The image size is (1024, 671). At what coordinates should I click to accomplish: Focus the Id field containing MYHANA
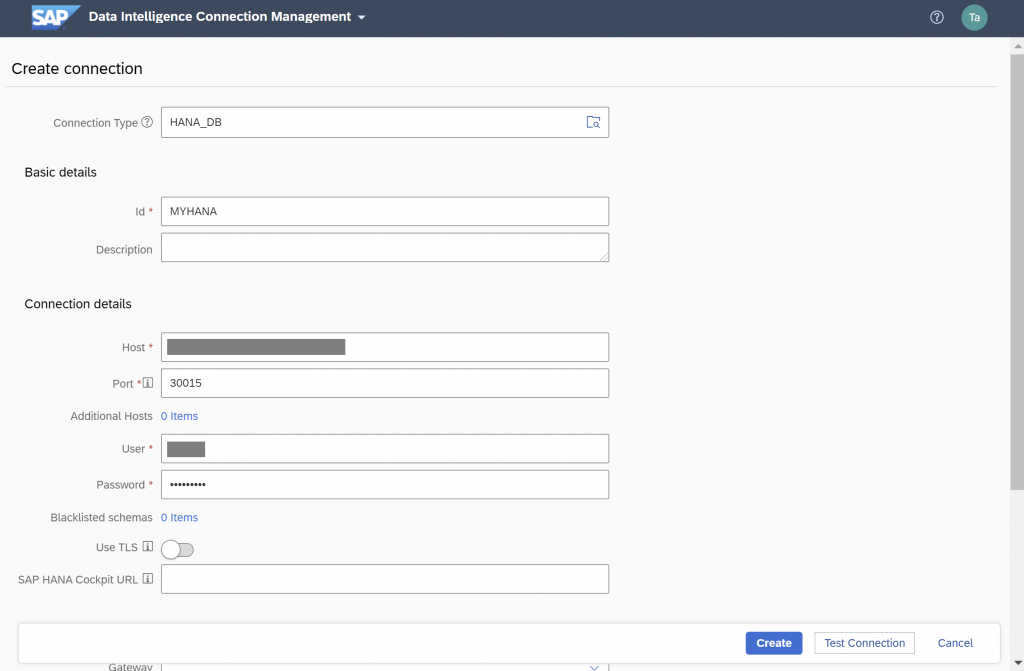385,211
